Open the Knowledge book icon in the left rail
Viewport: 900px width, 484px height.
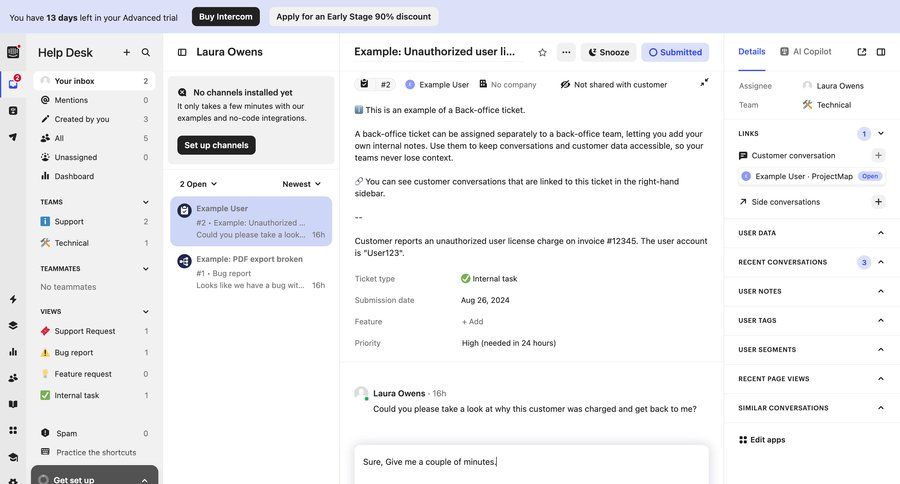pyautogui.click(x=13, y=404)
